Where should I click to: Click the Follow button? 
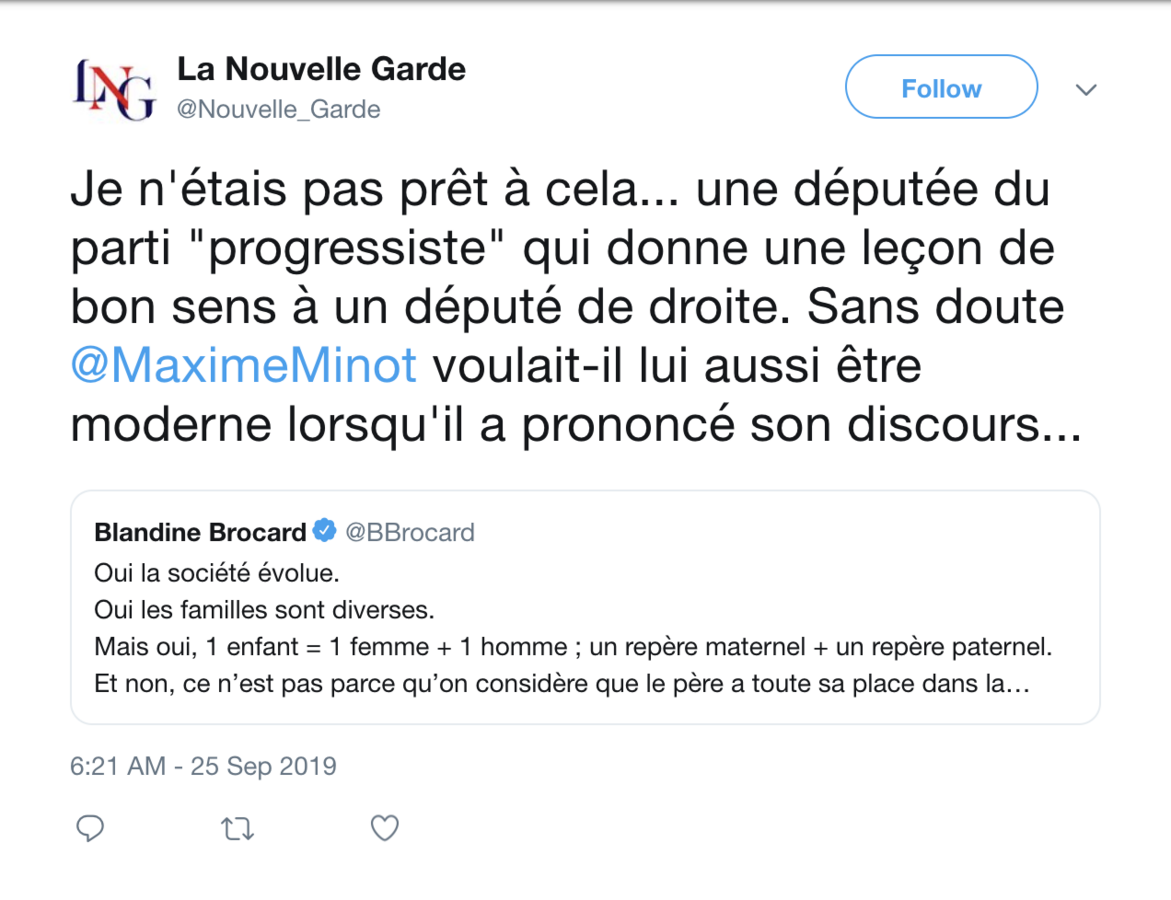coord(940,87)
